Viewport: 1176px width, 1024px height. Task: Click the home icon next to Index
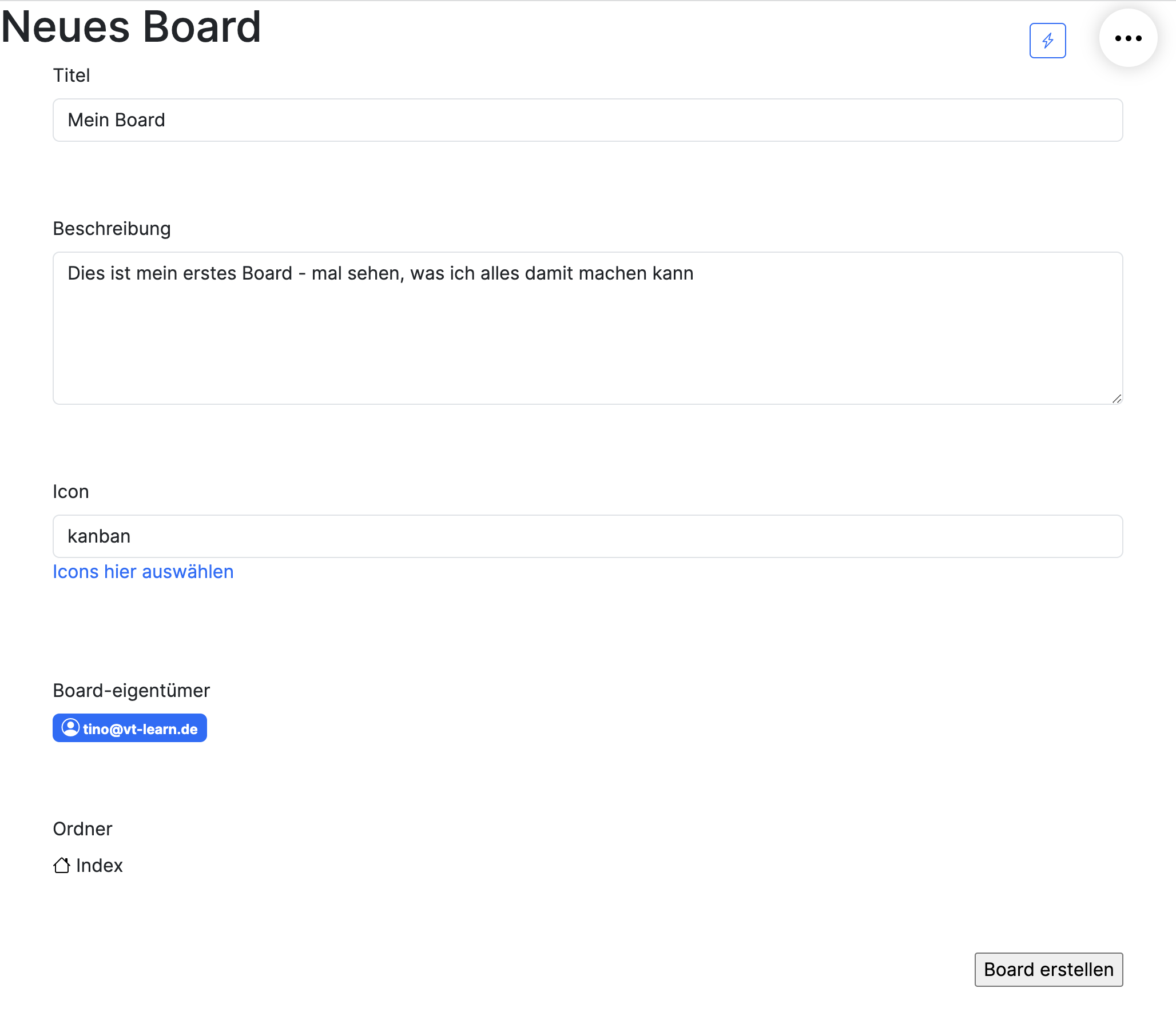click(63, 865)
